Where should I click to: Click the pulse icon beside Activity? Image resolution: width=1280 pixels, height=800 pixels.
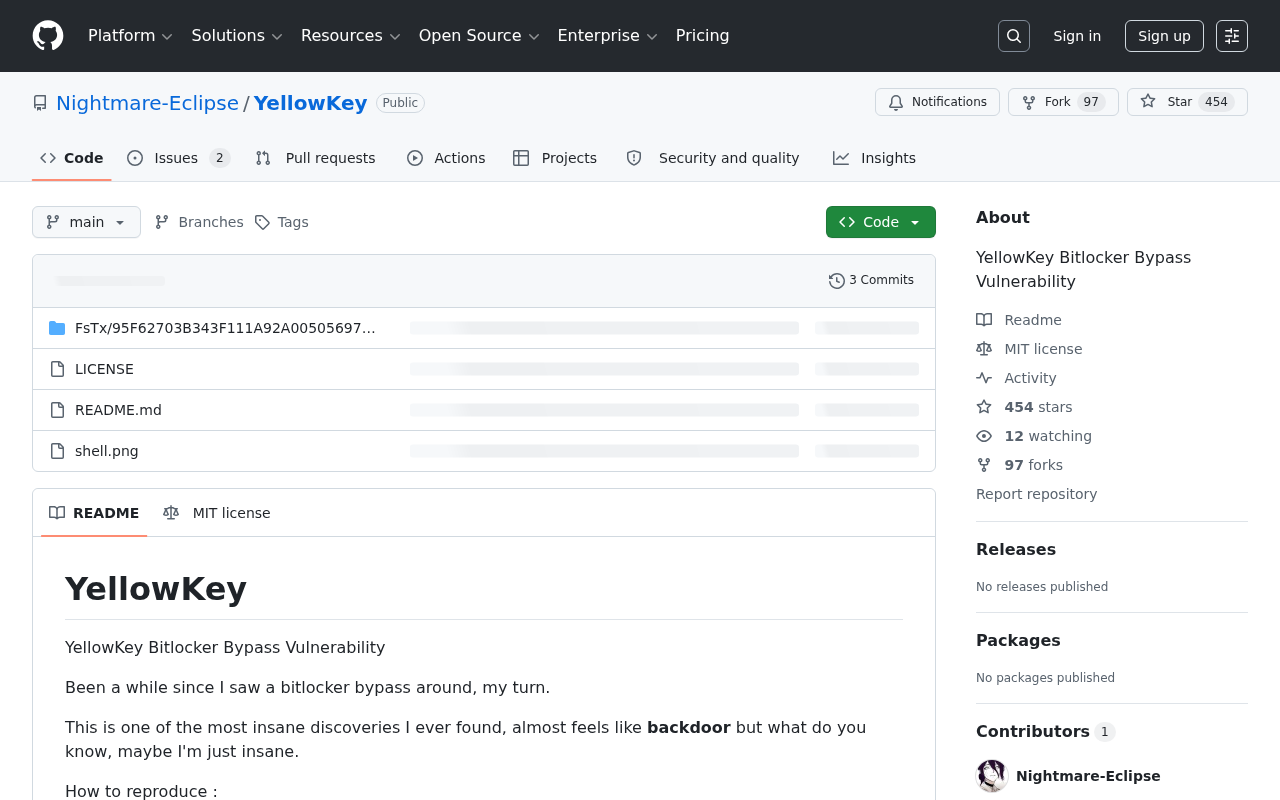click(984, 378)
